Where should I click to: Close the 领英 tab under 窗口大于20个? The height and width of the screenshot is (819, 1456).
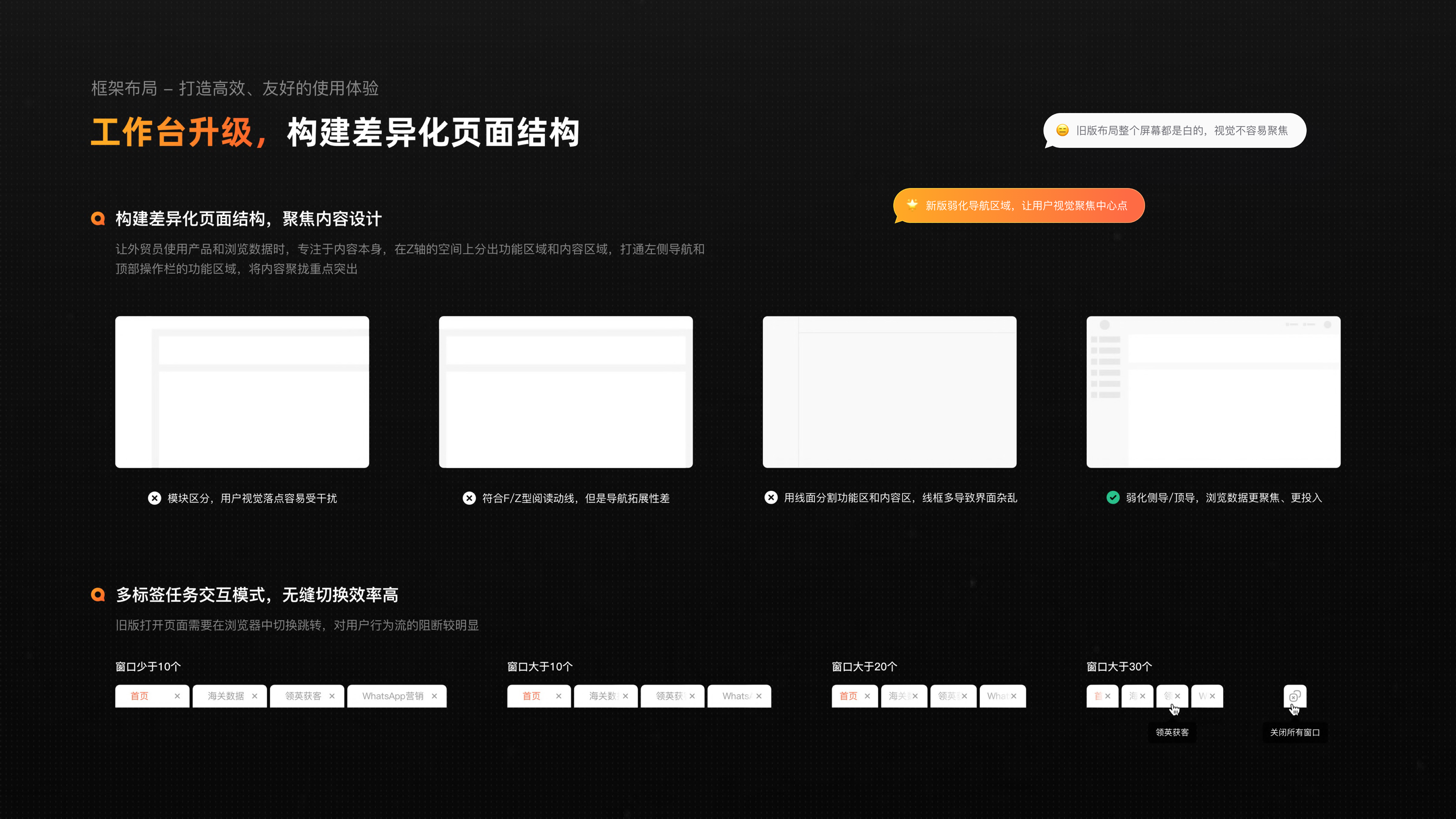tap(965, 696)
